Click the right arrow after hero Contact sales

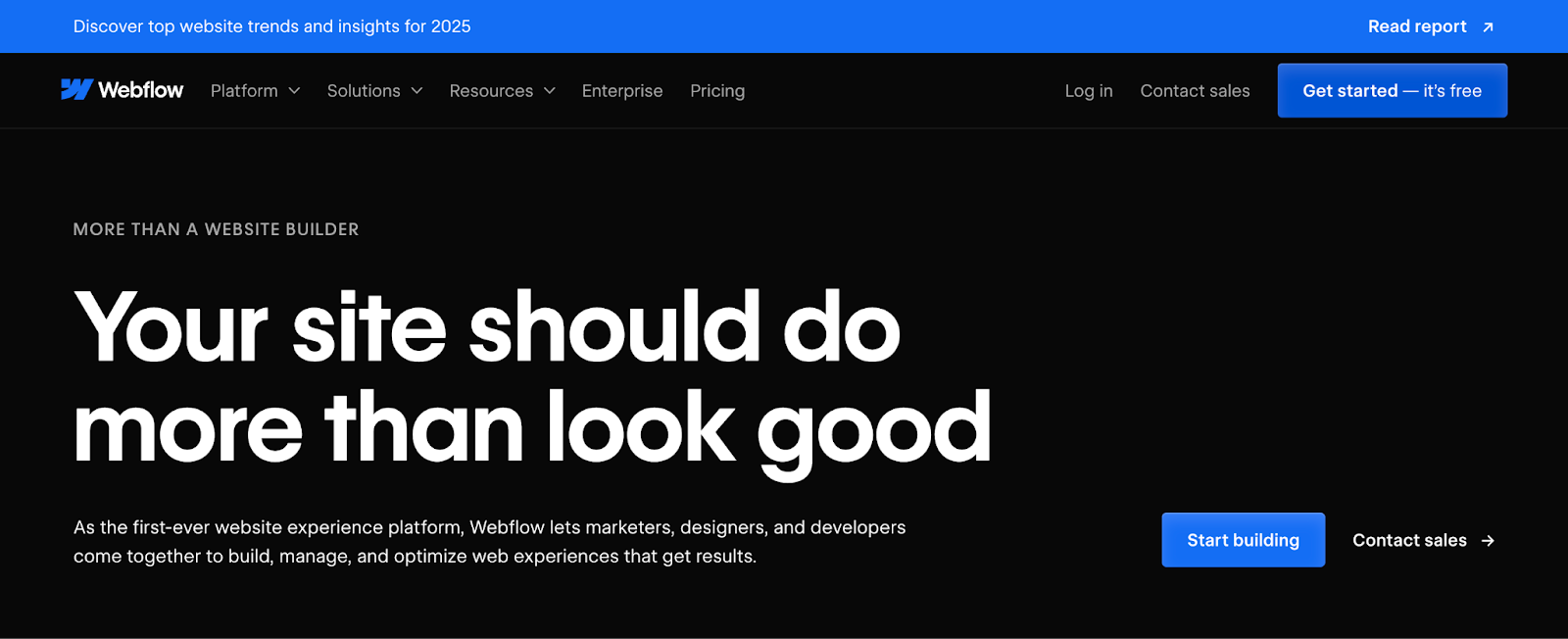[1488, 541]
